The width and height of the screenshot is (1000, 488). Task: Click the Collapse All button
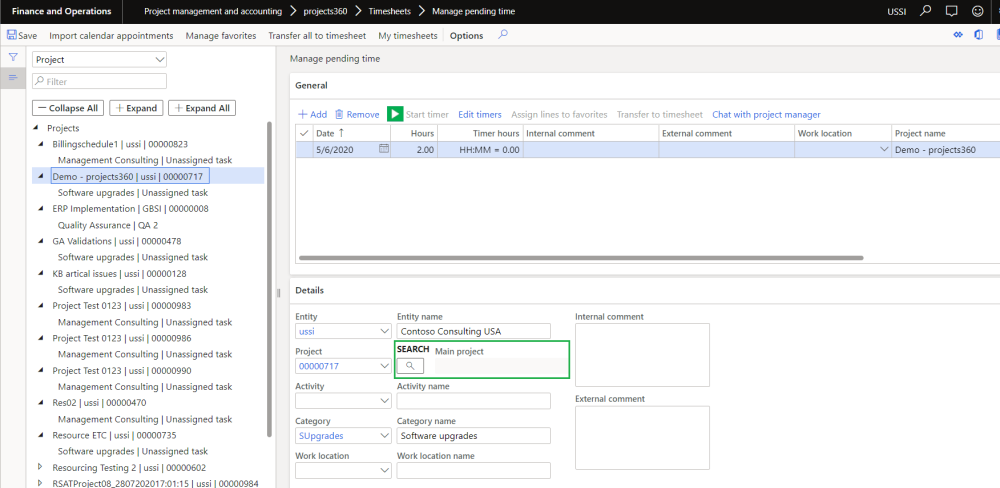tap(68, 108)
